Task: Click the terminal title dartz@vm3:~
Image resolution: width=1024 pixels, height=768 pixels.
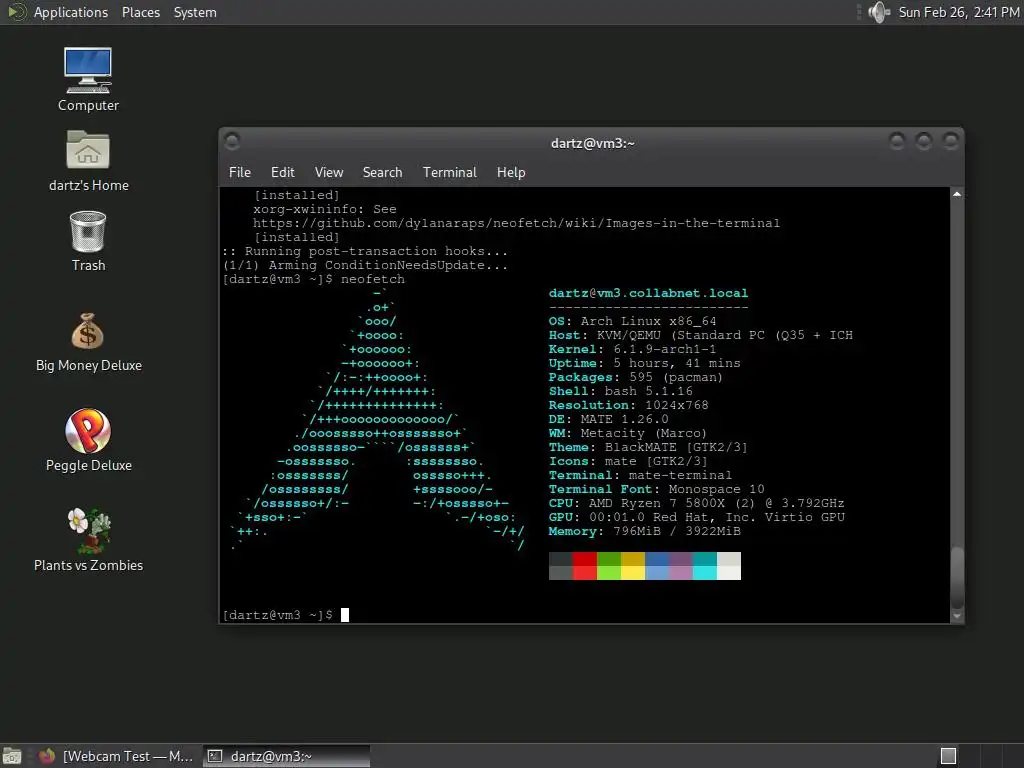Action: point(592,143)
